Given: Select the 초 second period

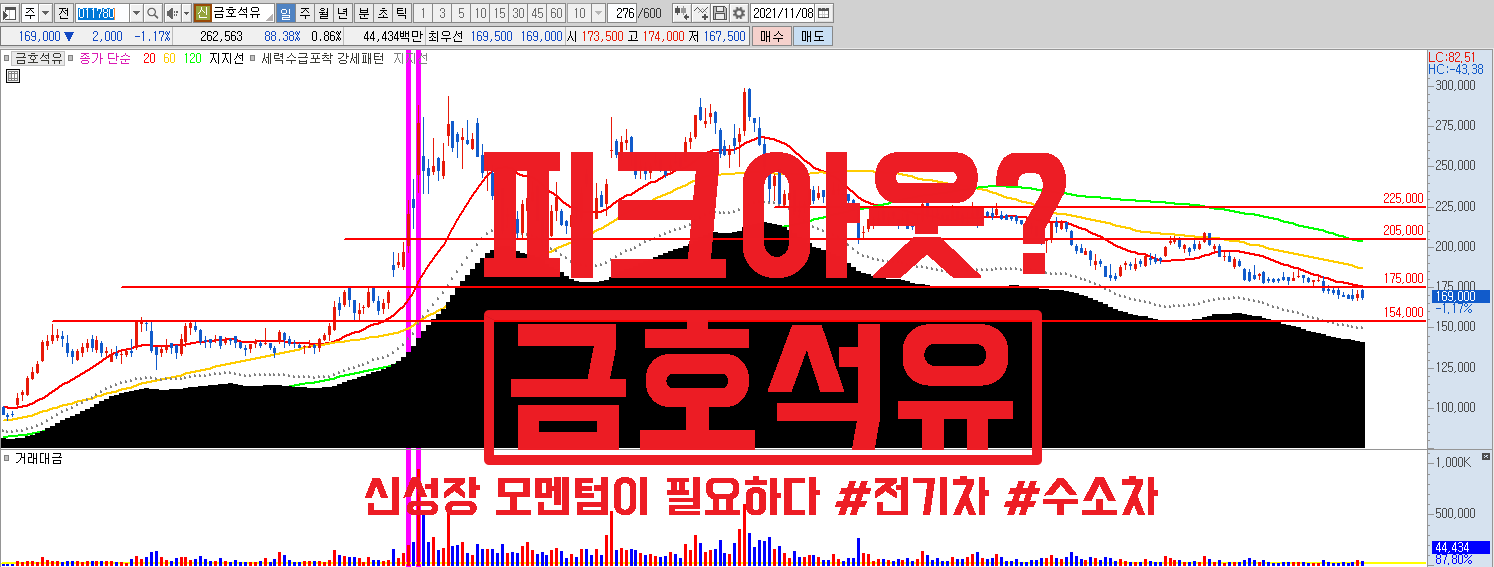Looking at the screenshot, I should [383, 13].
